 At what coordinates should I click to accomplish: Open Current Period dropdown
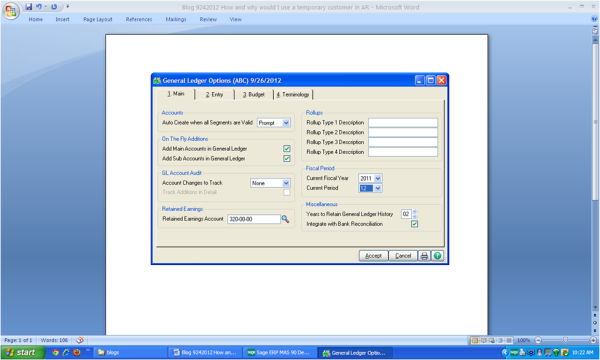tap(378, 188)
